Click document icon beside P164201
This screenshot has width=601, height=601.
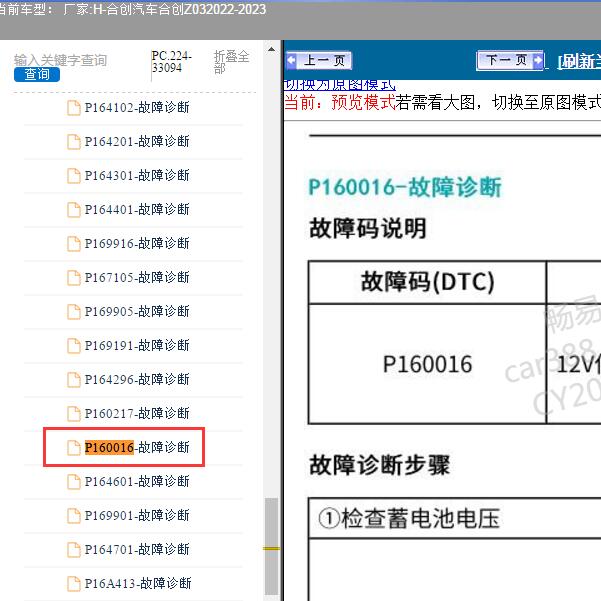coord(74,141)
